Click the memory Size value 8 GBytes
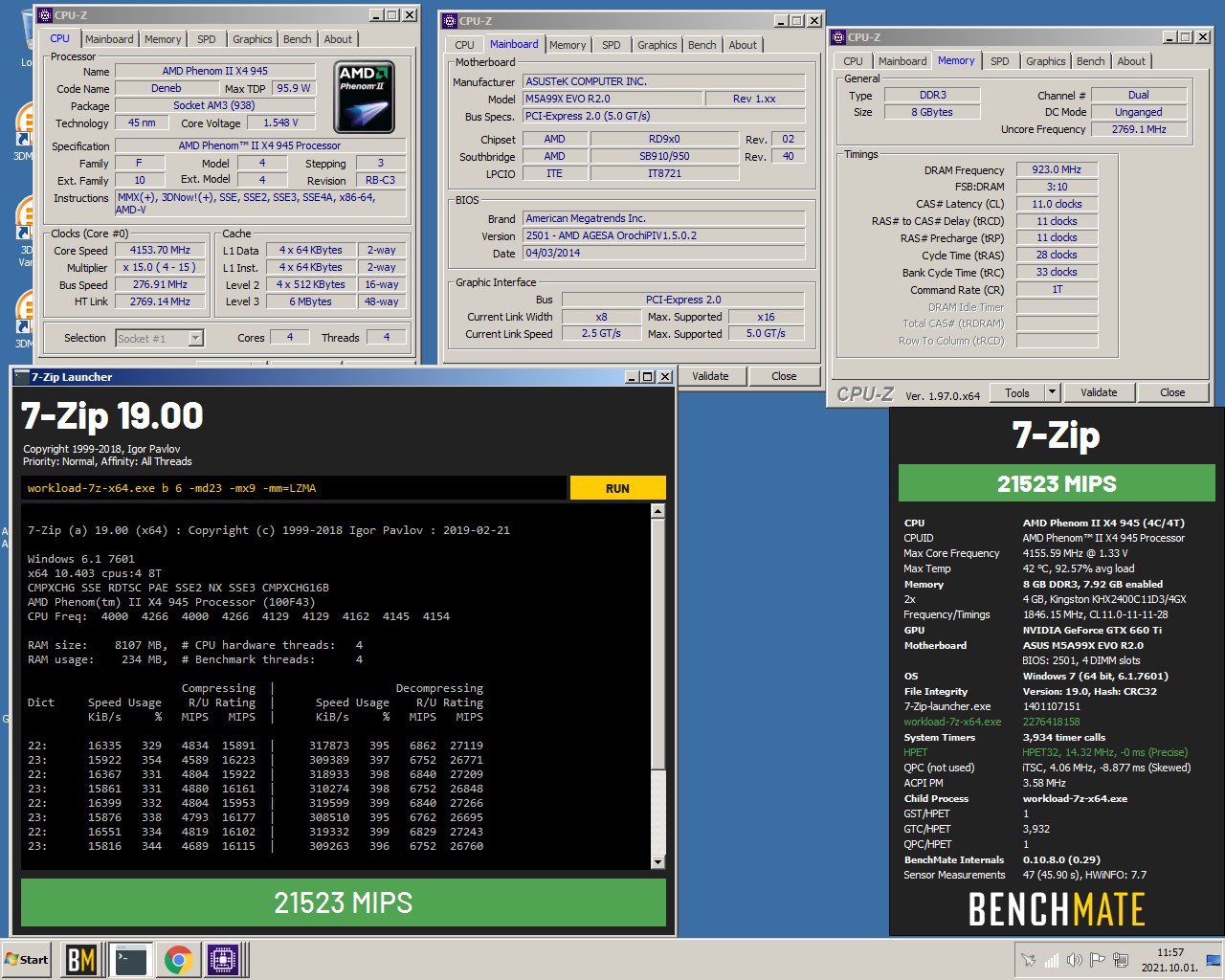1225x980 pixels. point(932,112)
